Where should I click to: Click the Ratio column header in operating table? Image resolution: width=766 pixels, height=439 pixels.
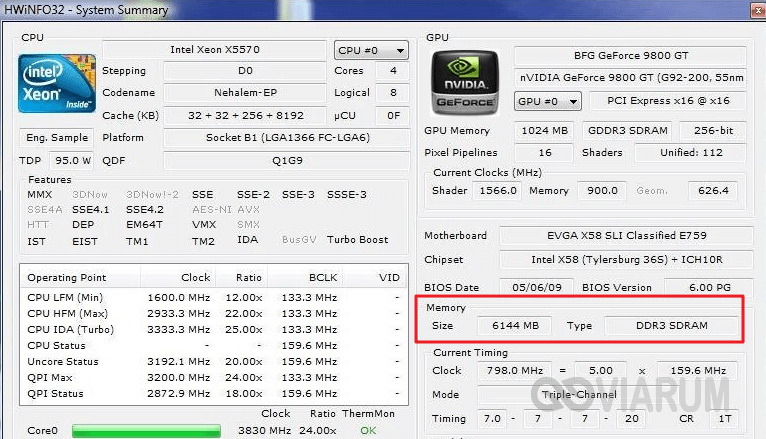(241, 278)
